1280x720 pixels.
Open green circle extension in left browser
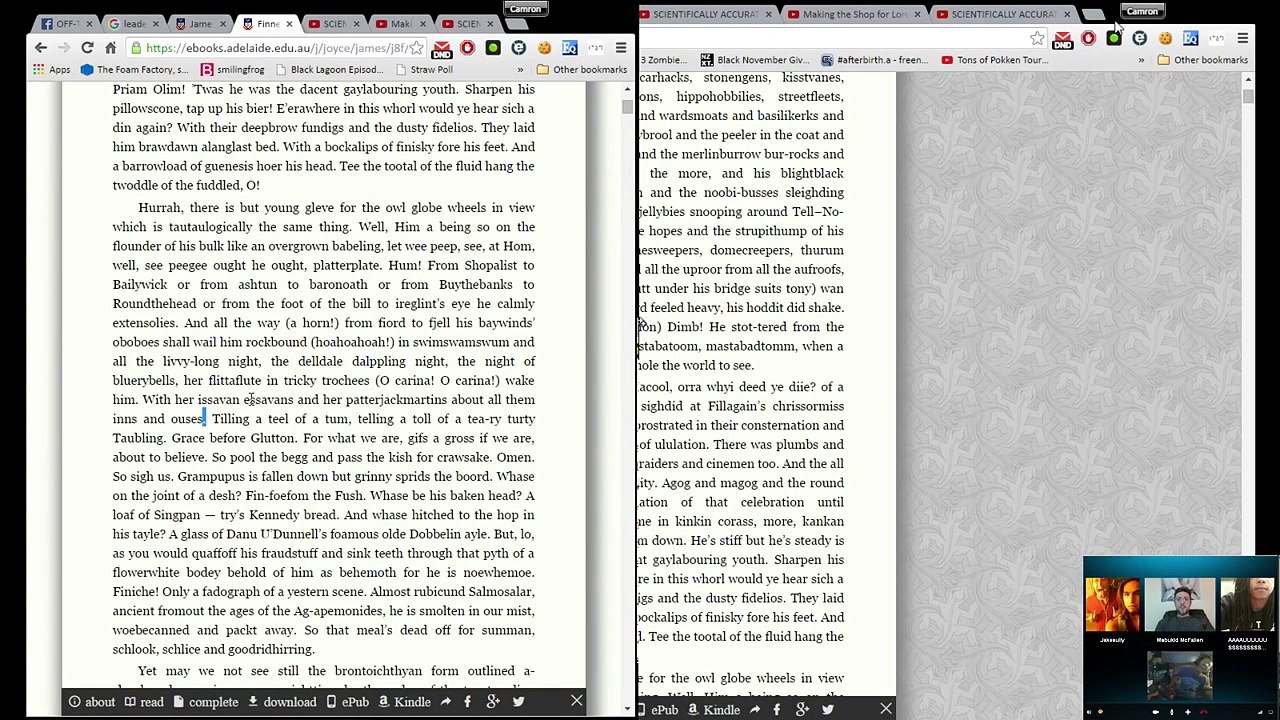click(x=493, y=48)
